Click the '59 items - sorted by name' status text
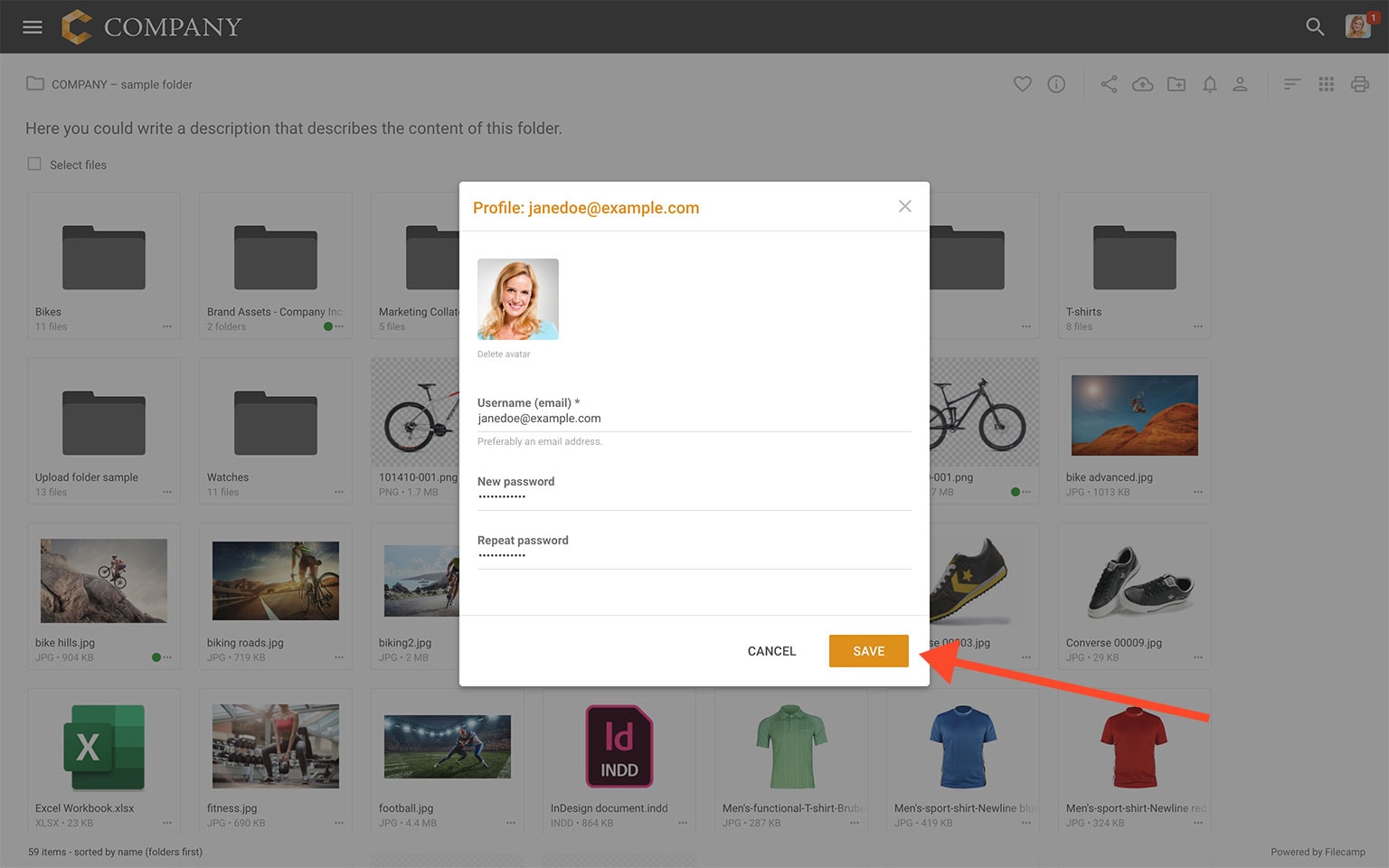The image size is (1389, 868). 115,852
